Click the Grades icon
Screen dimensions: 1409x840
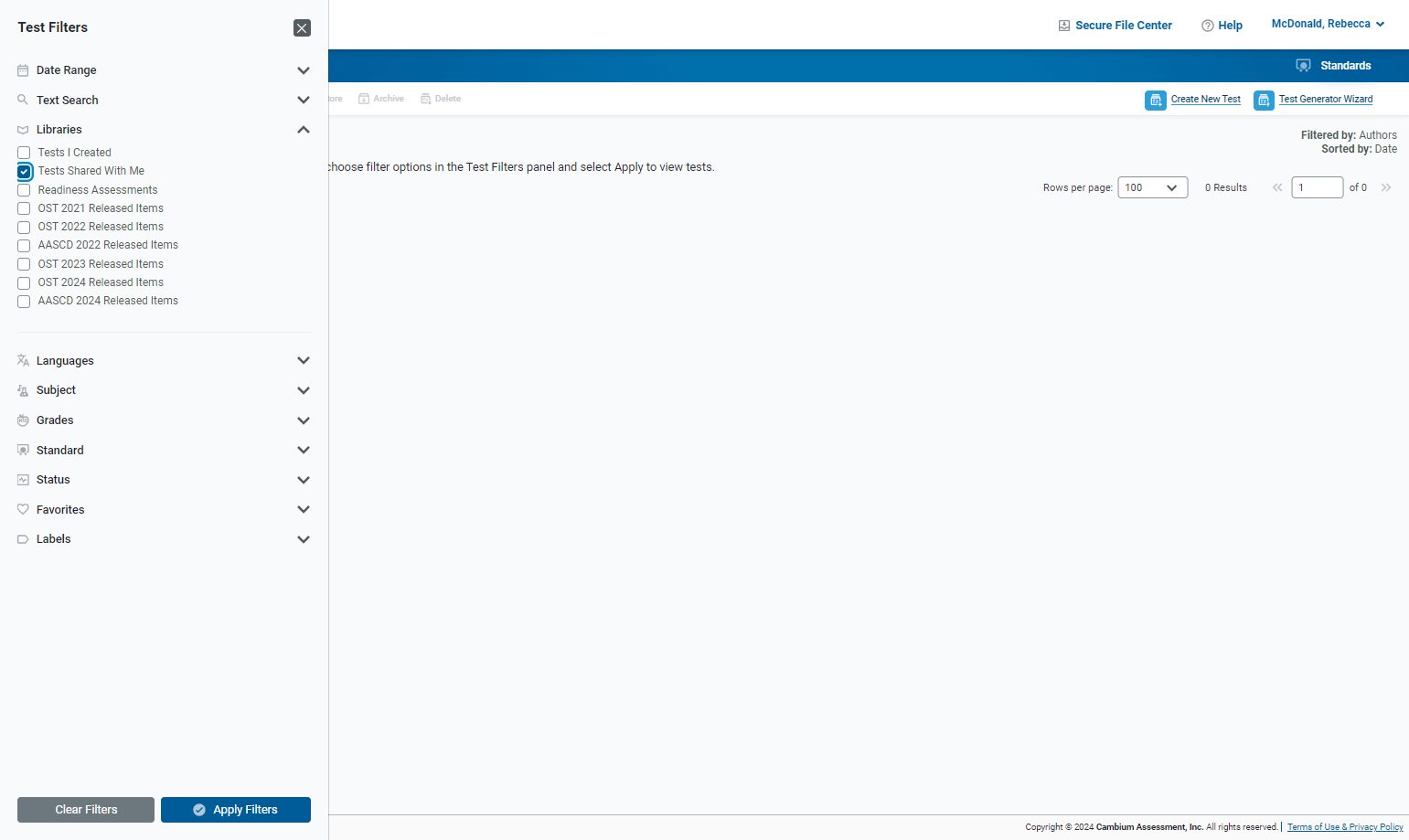tap(23, 420)
